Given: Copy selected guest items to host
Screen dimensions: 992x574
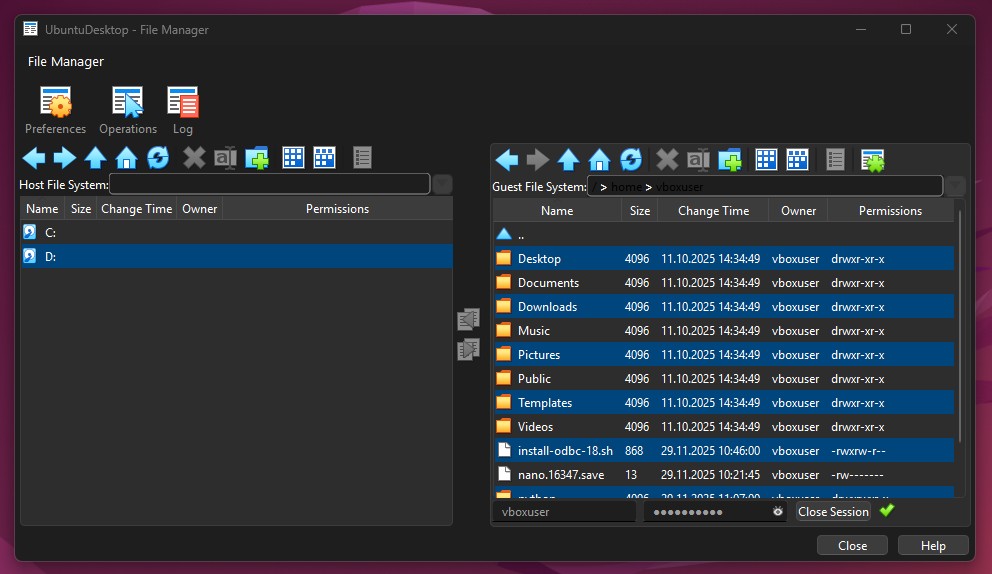Looking at the screenshot, I should coord(468,320).
